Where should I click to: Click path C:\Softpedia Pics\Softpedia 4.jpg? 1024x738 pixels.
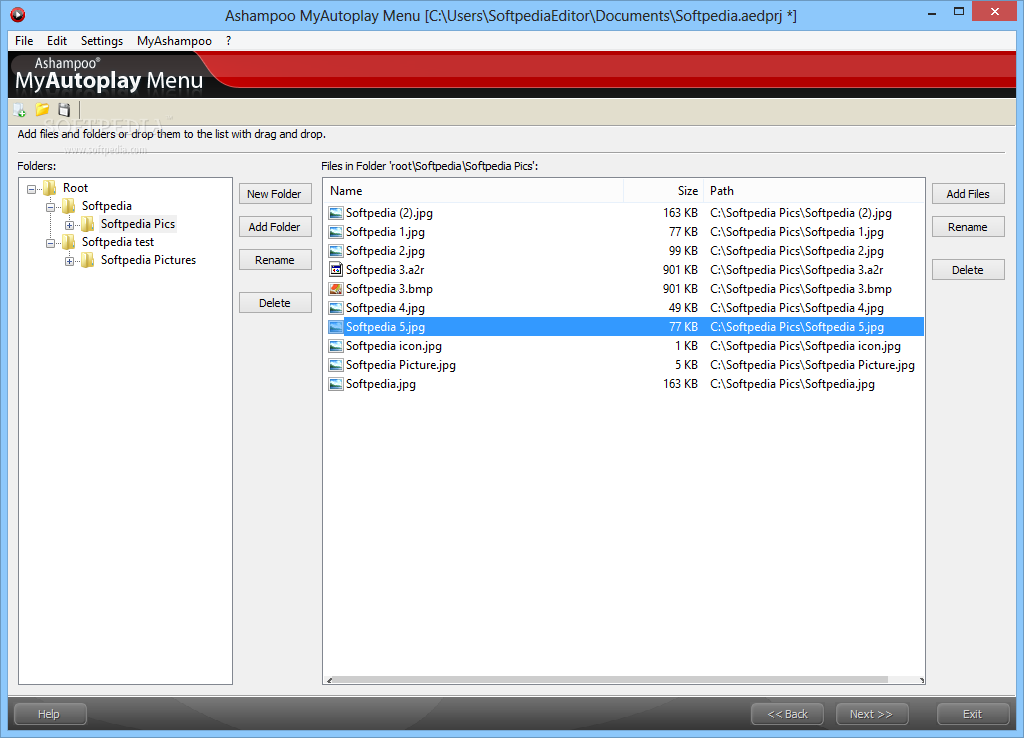(x=797, y=308)
